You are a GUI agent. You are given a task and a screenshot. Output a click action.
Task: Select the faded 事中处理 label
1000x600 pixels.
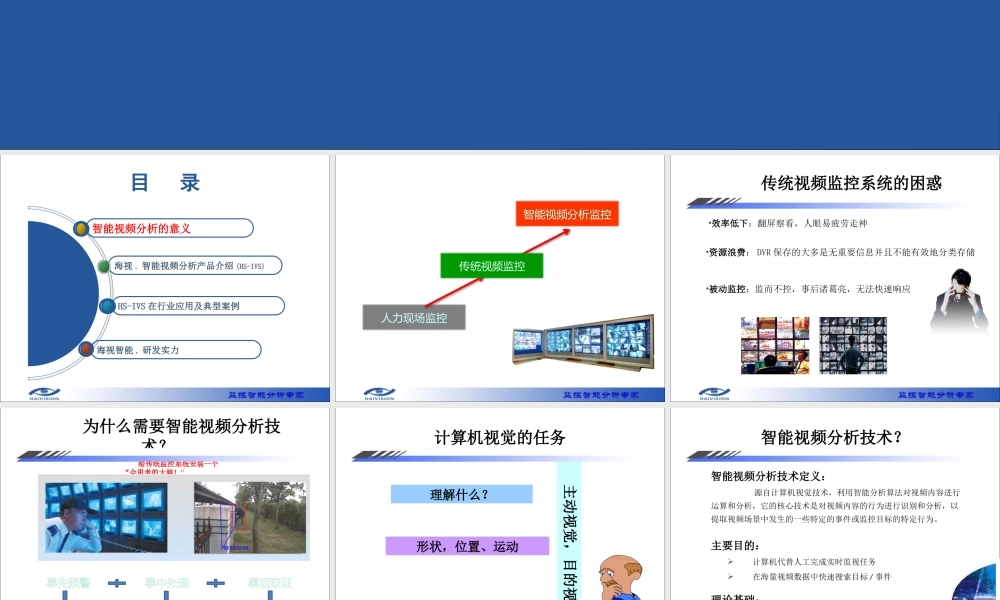coord(166,583)
